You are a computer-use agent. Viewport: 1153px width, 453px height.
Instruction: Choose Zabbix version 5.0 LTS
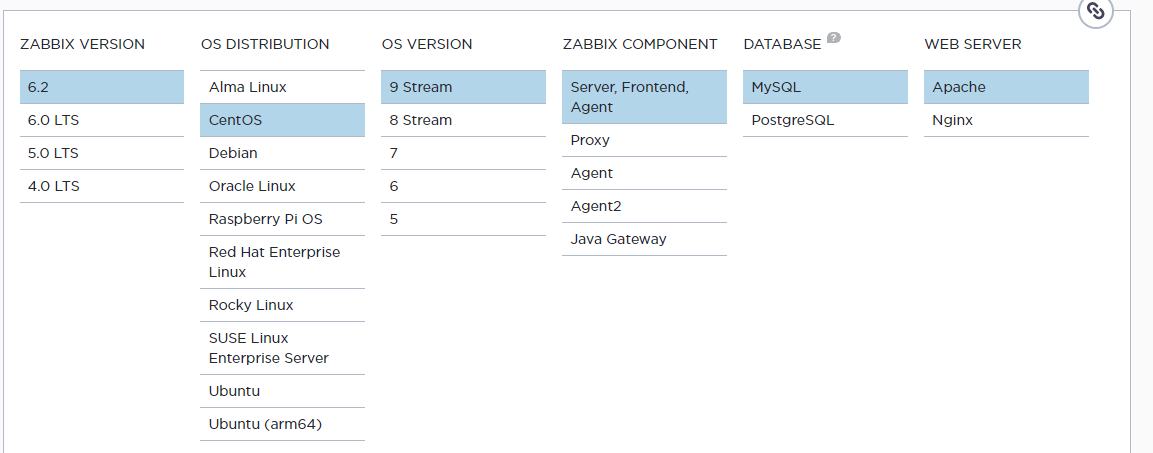101,153
